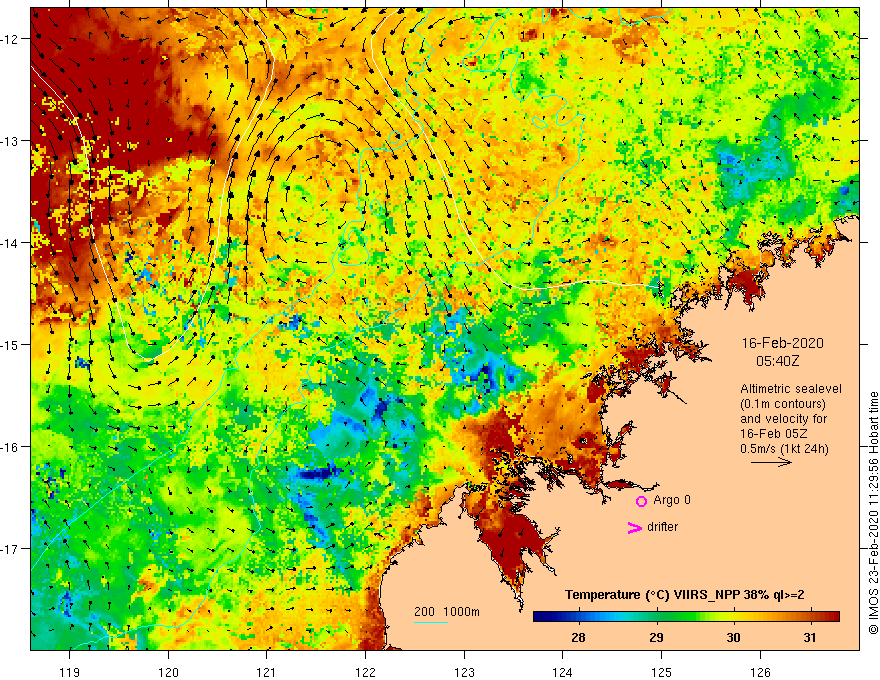Click the '16-Feb-2020' date label
880x680 pixels.
(782, 343)
